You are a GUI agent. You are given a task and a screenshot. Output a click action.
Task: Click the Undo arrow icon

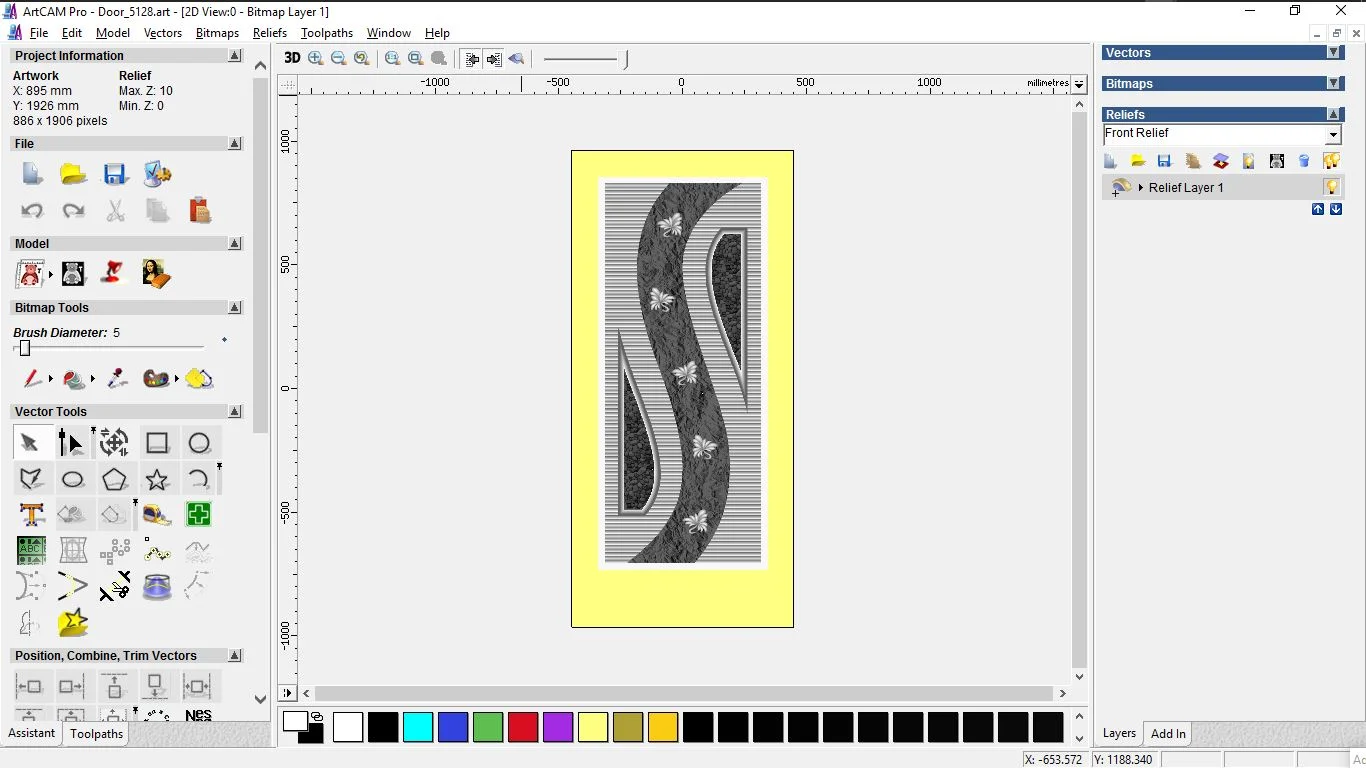(x=32, y=210)
